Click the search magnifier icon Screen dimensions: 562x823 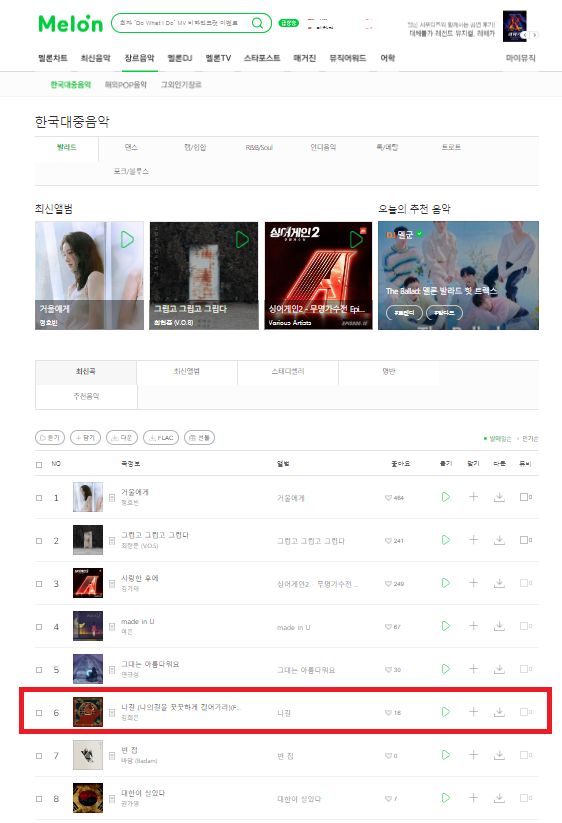(258, 23)
